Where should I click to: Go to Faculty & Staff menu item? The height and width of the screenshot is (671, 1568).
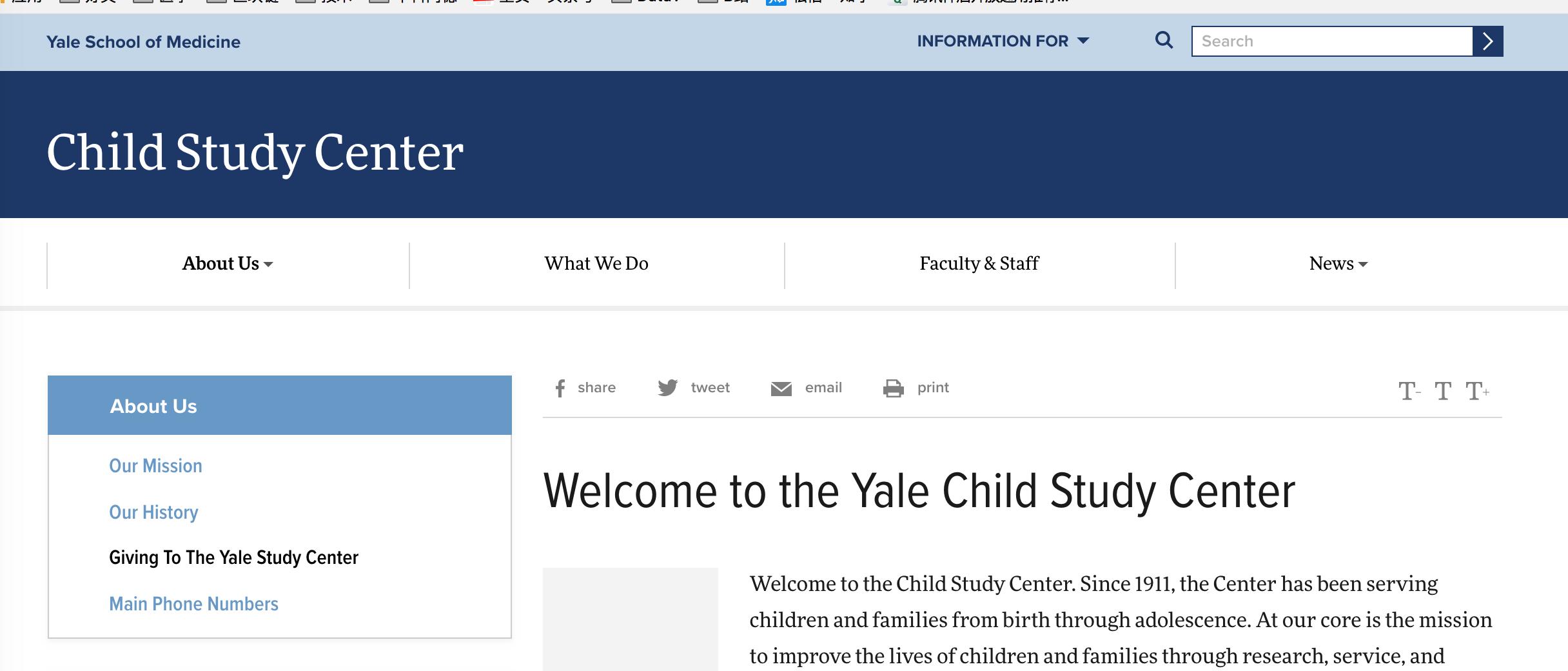pos(979,264)
